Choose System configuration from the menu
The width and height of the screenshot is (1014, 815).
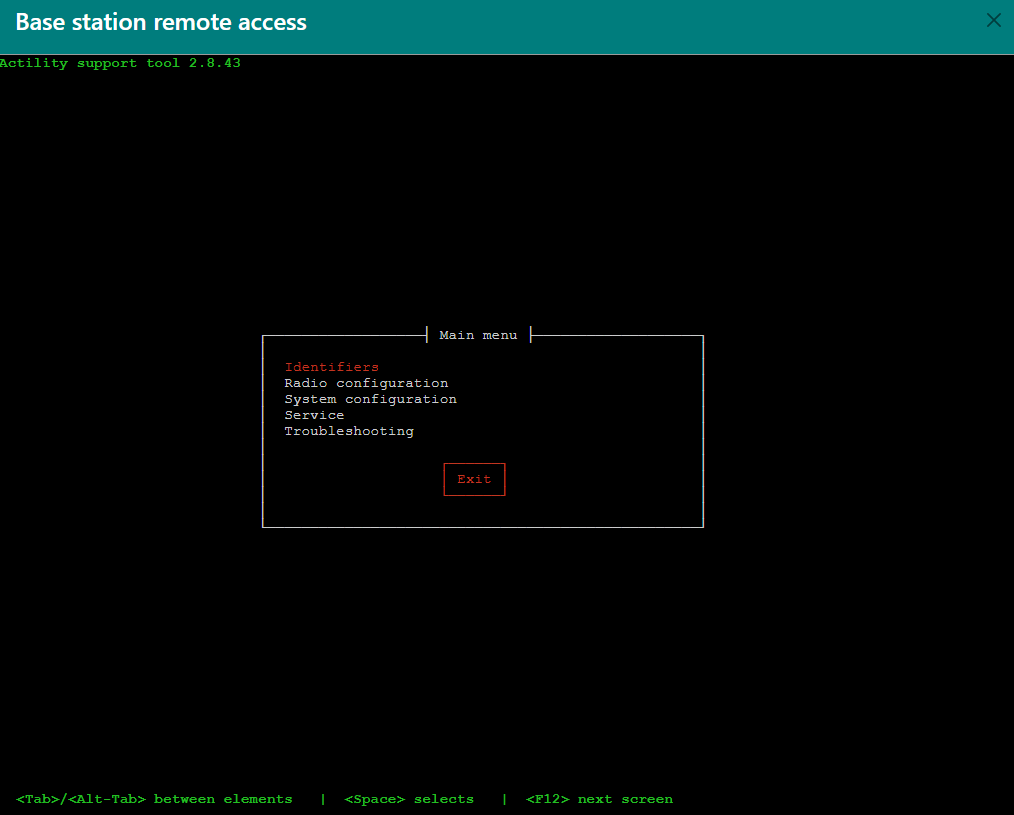[x=370, y=399]
